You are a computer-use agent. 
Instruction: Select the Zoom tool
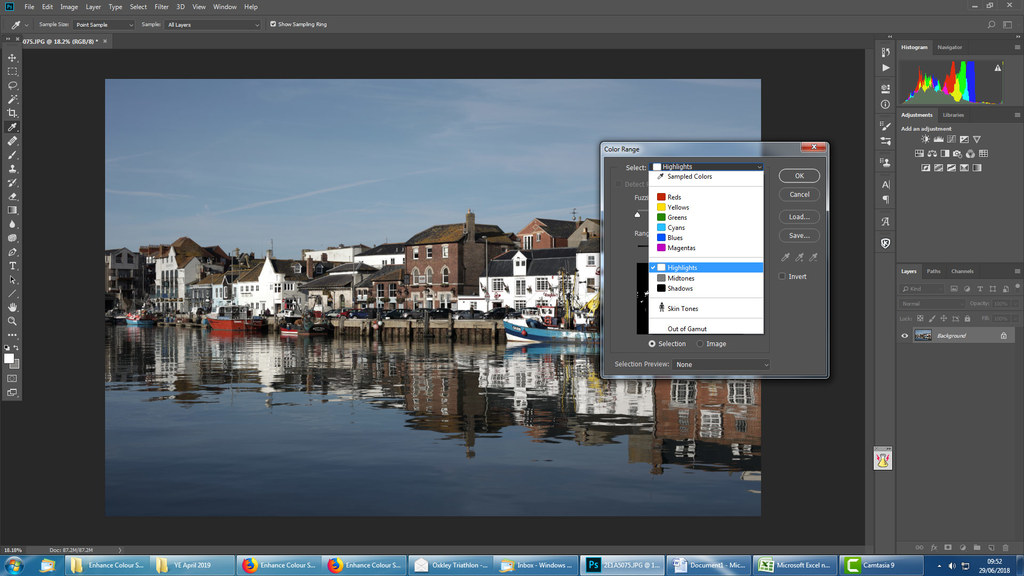tap(12, 321)
